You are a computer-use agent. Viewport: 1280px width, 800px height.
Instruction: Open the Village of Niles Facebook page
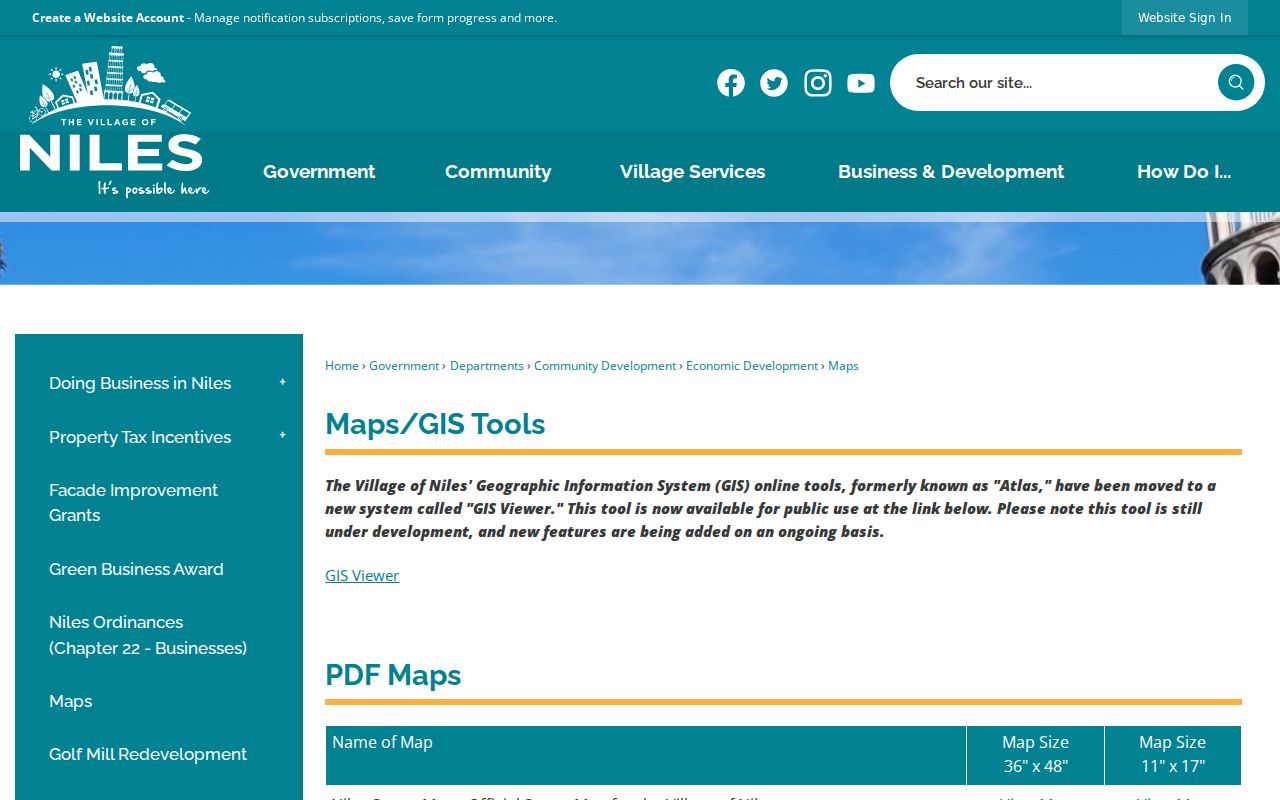pyautogui.click(x=731, y=83)
